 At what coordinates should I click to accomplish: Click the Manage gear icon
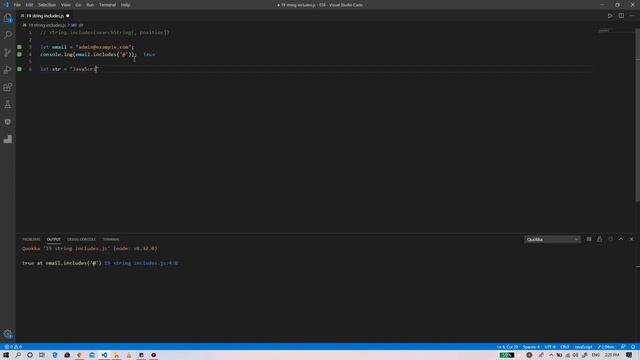tap(8, 334)
